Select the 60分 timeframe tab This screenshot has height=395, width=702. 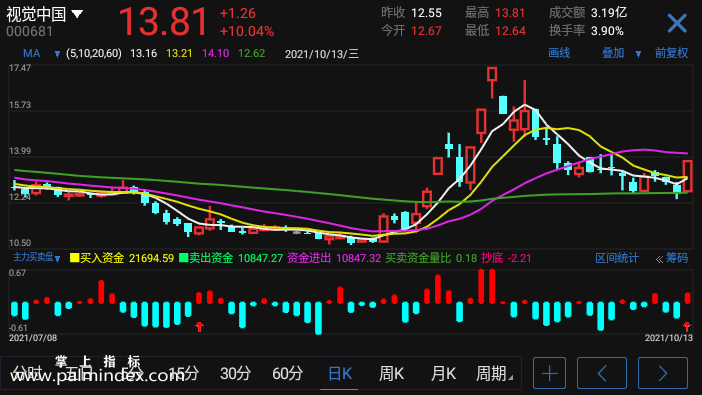pyautogui.click(x=287, y=373)
